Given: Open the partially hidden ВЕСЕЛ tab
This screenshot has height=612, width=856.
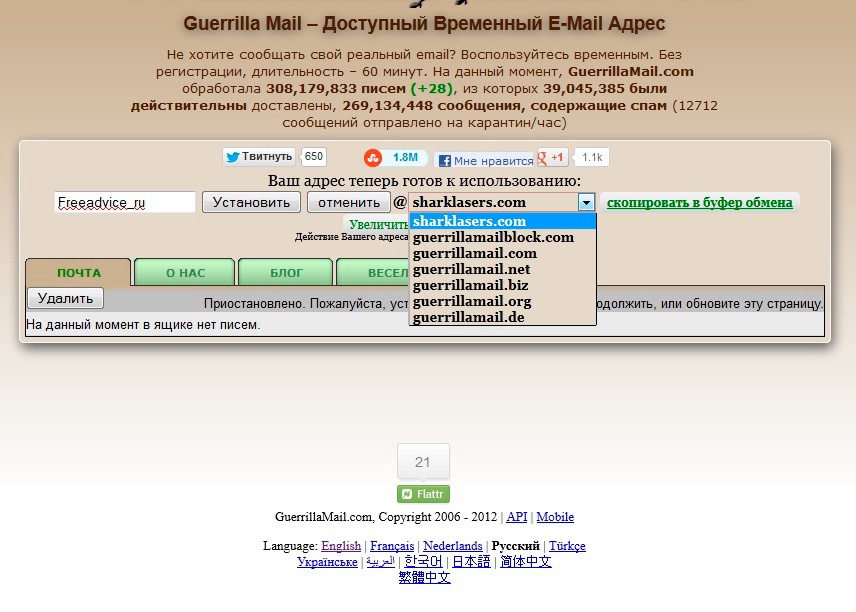Looking at the screenshot, I should 373,272.
